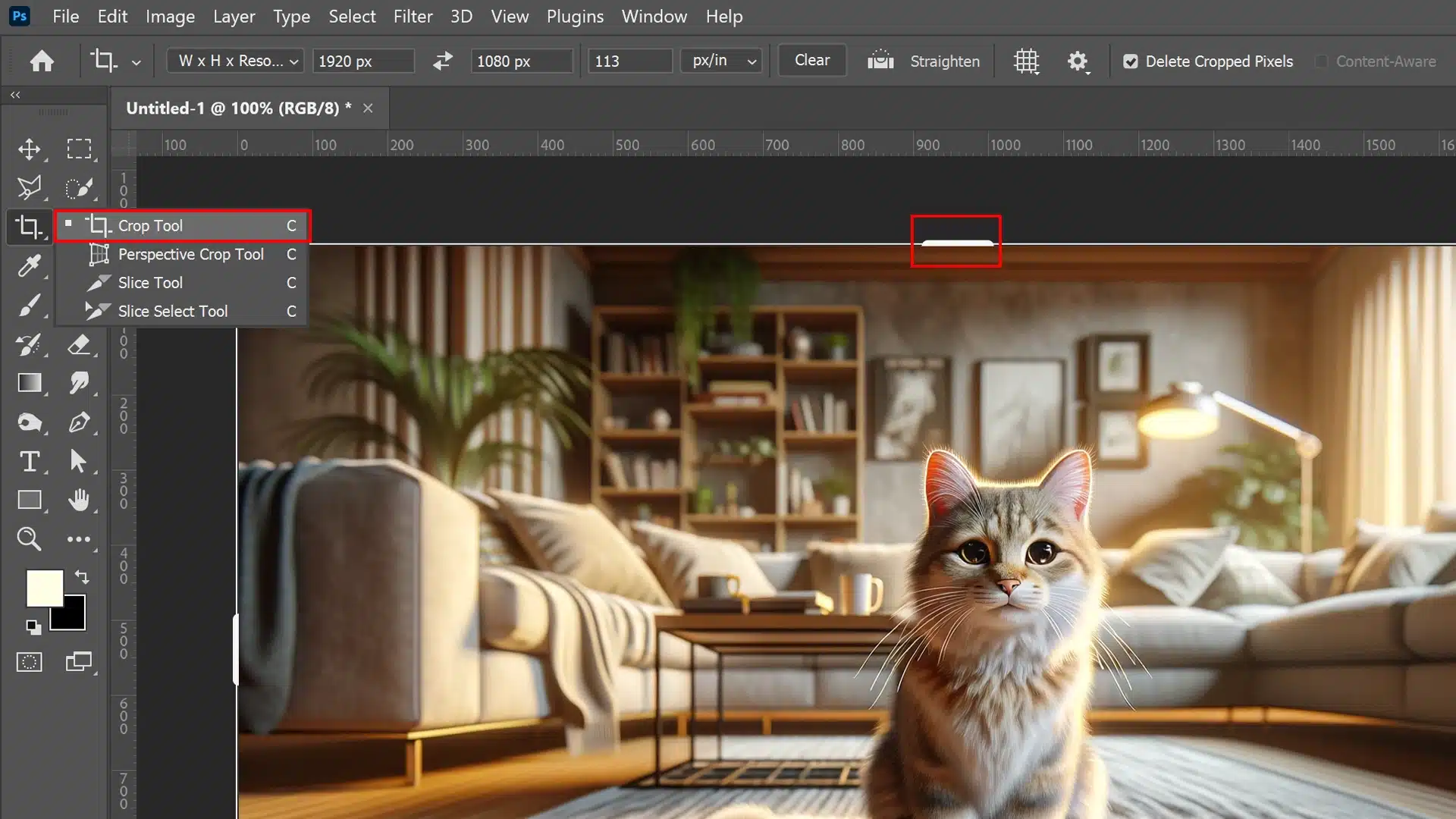Choose Perspective Crop Tool from the flyout
Image resolution: width=1456 pixels, height=819 pixels.
(183, 254)
